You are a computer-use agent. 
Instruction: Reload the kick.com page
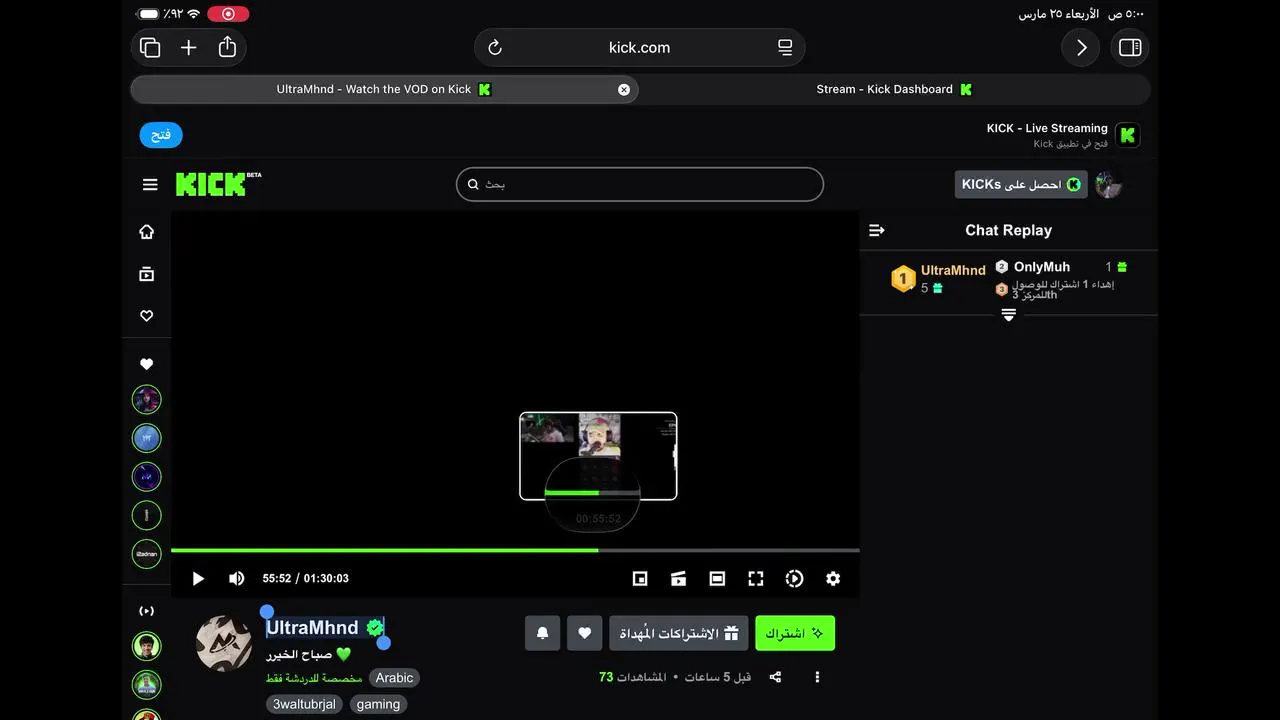click(494, 47)
